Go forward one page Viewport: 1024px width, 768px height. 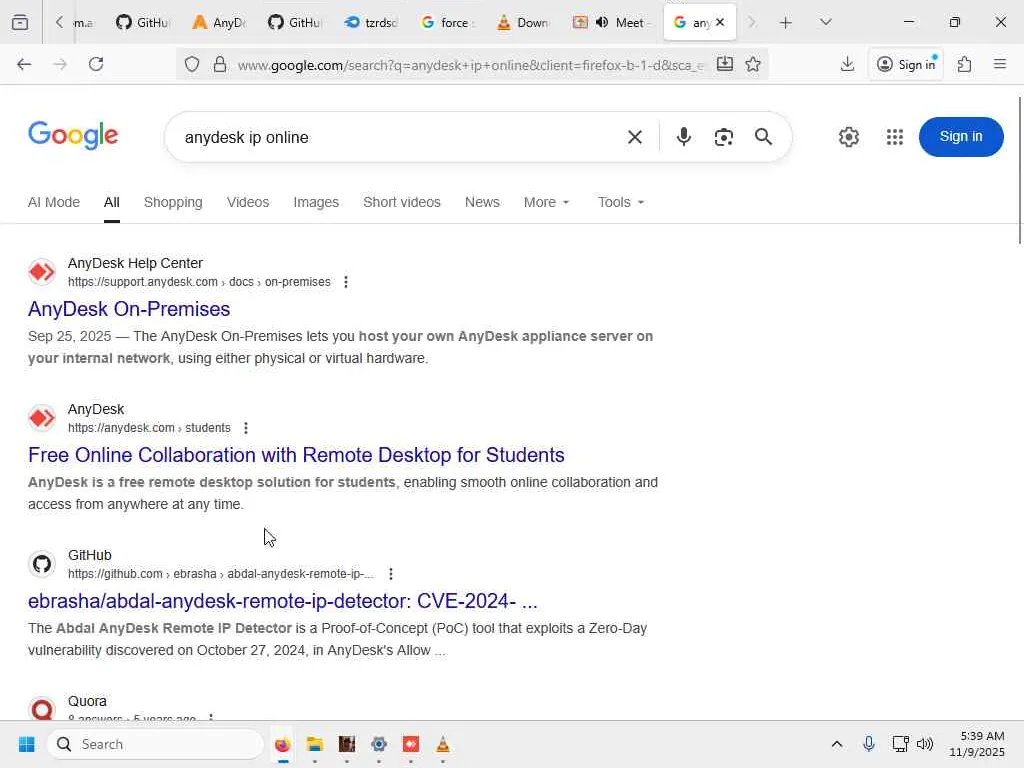point(60,64)
